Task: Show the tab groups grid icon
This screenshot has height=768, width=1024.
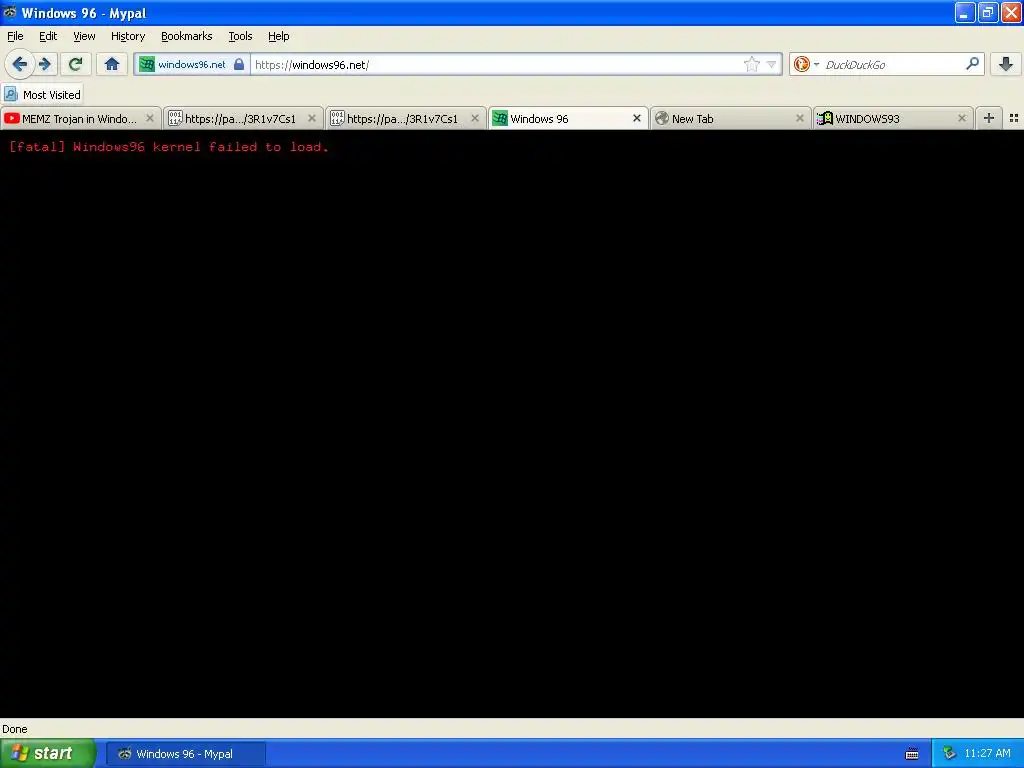Action: [1014, 118]
